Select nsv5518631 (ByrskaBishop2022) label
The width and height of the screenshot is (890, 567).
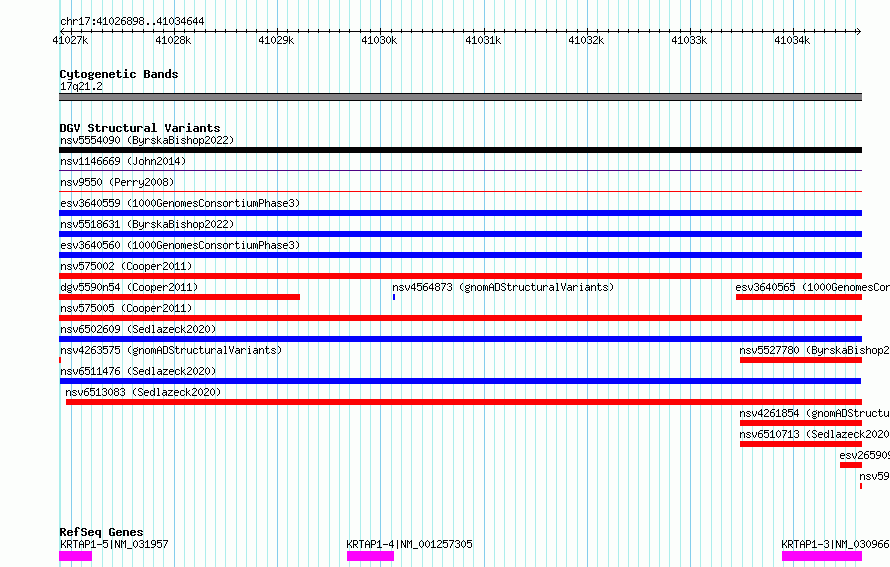[x=147, y=224]
